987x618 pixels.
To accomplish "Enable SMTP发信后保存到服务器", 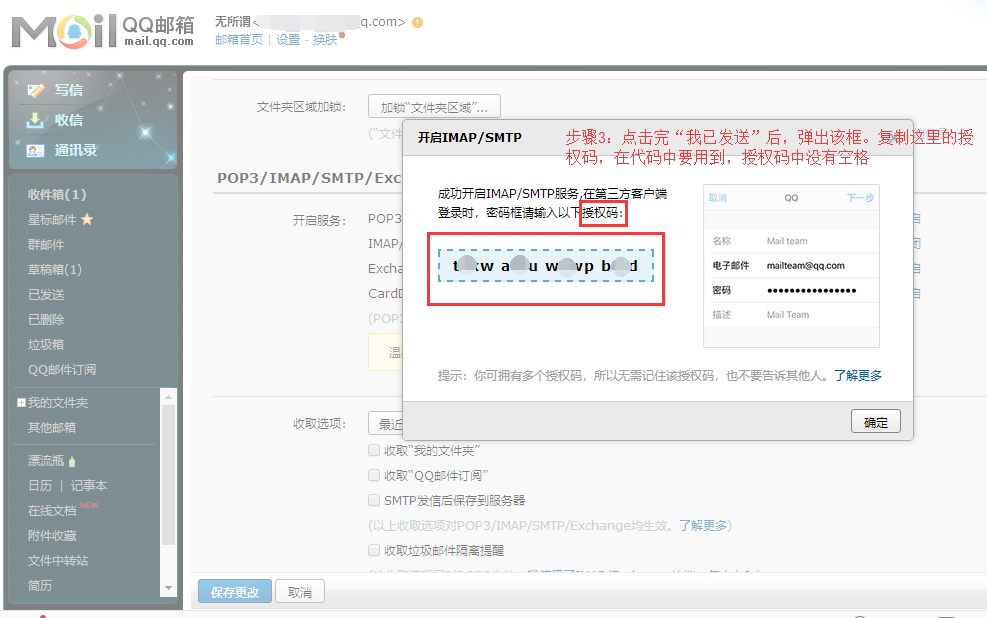I will (x=374, y=500).
